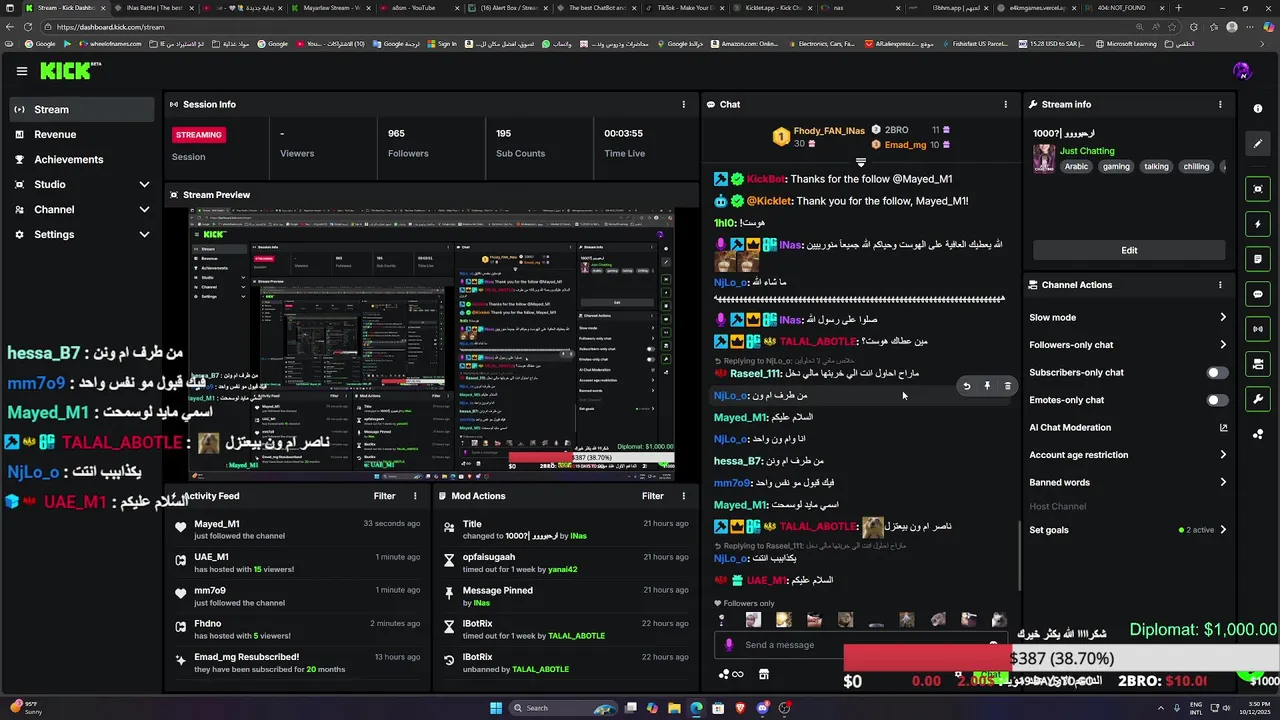Expand the Studio sidebar section
The height and width of the screenshot is (720, 1280).
pyautogui.click(x=144, y=185)
